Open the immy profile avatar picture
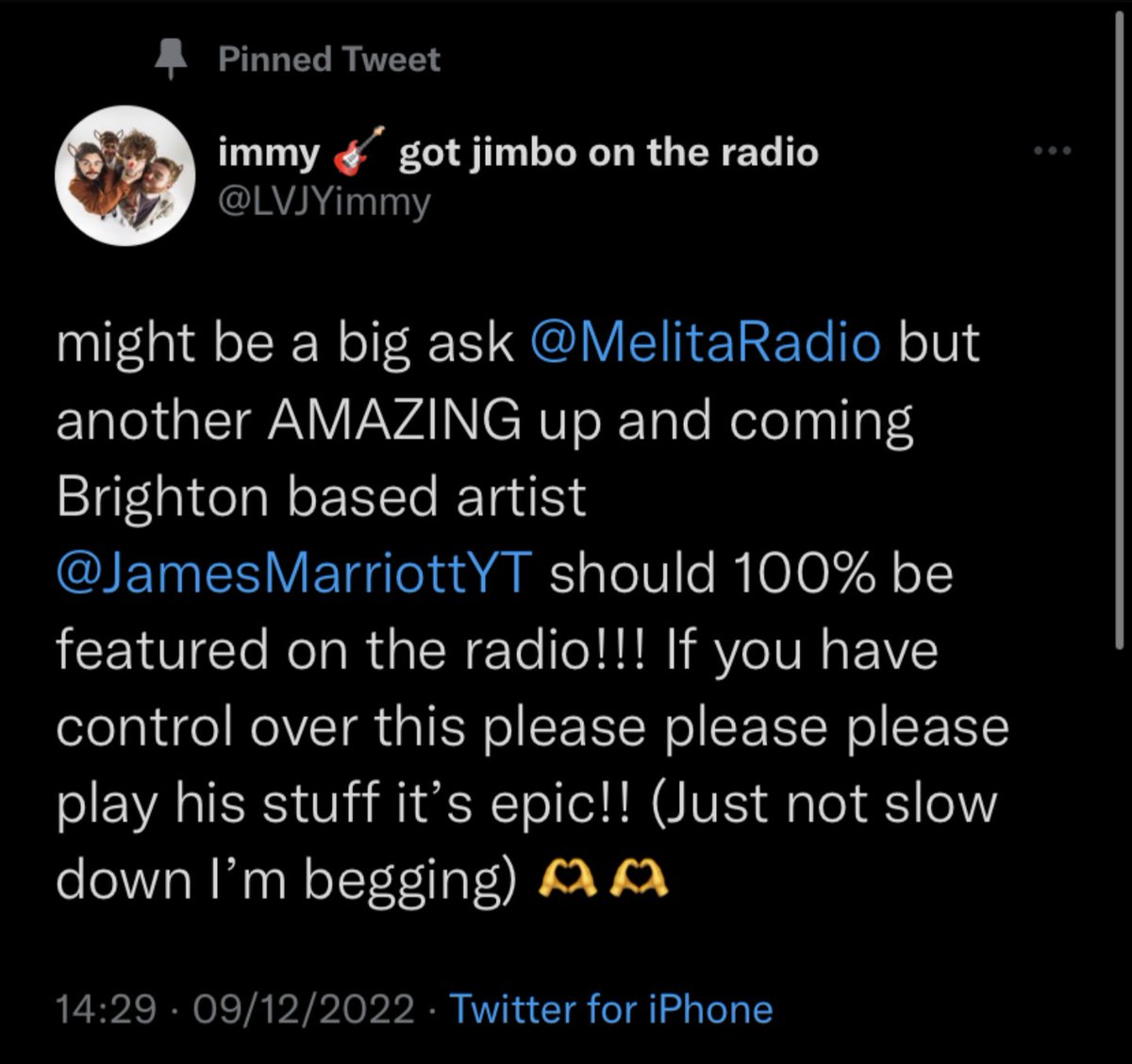Viewport: 1132px width, 1064px height. click(125, 176)
